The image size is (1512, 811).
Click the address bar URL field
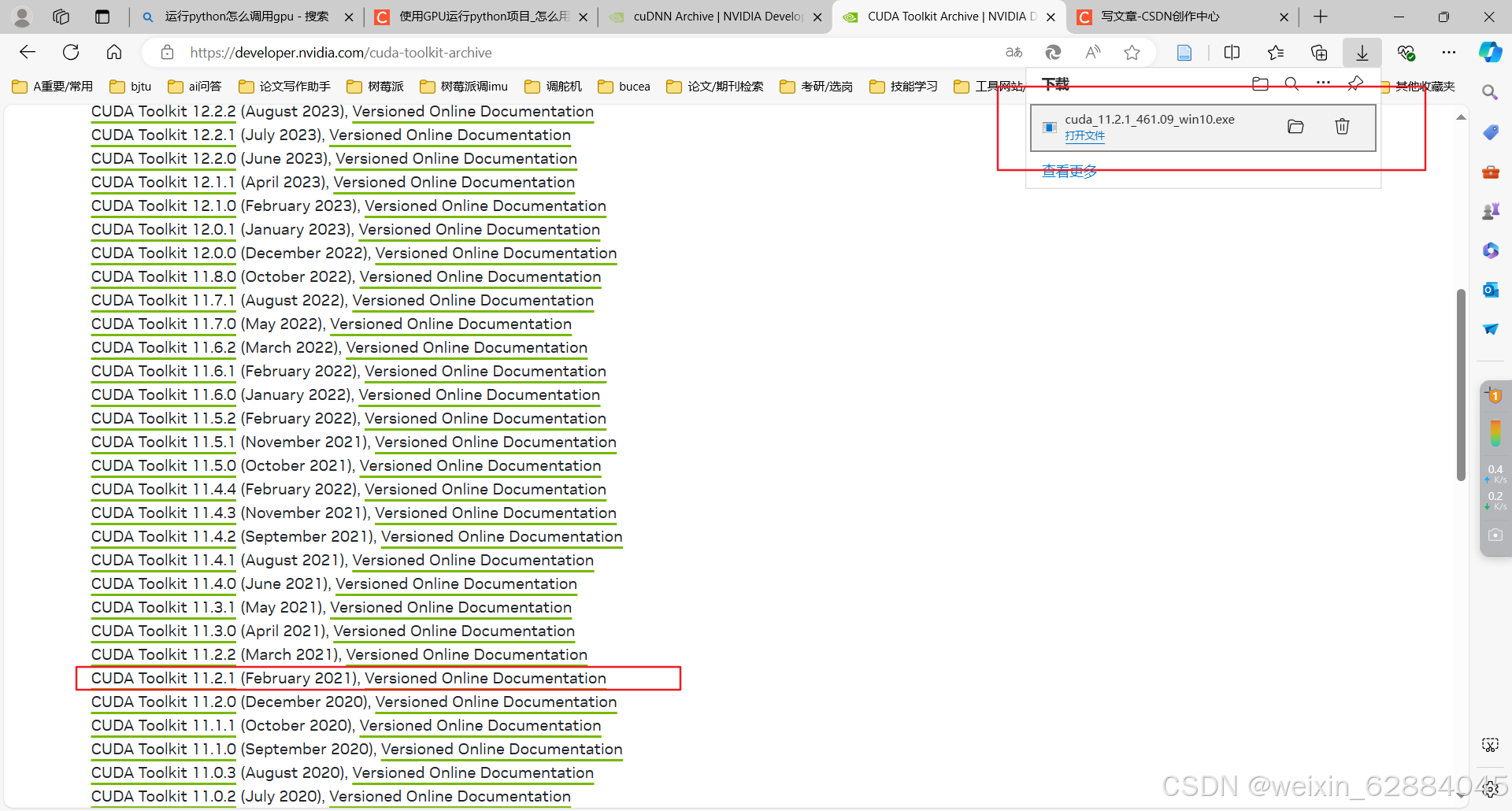click(x=583, y=53)
